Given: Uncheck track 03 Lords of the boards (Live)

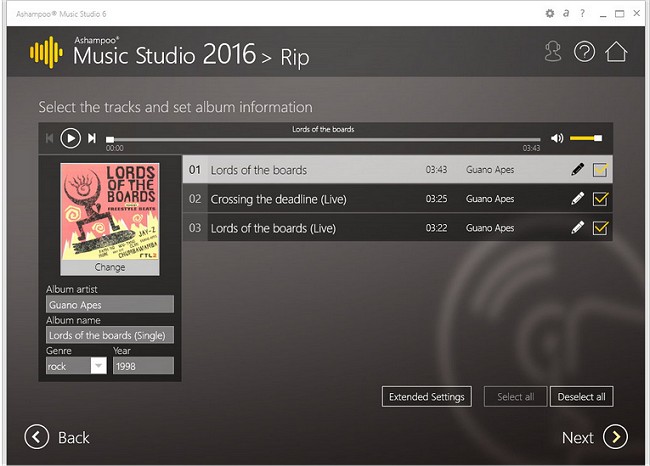Looking at the screenshot, I should (600, 228).
